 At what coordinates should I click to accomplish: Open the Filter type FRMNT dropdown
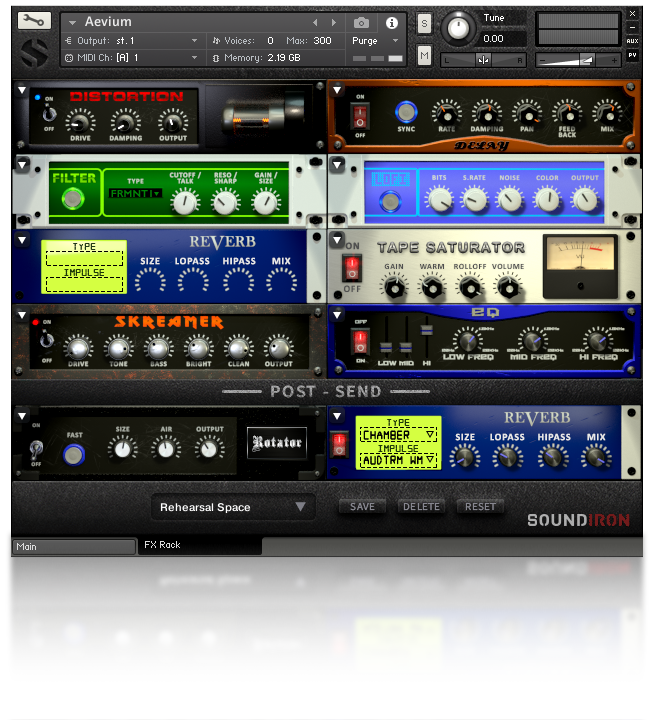click(x=135, y=193)
